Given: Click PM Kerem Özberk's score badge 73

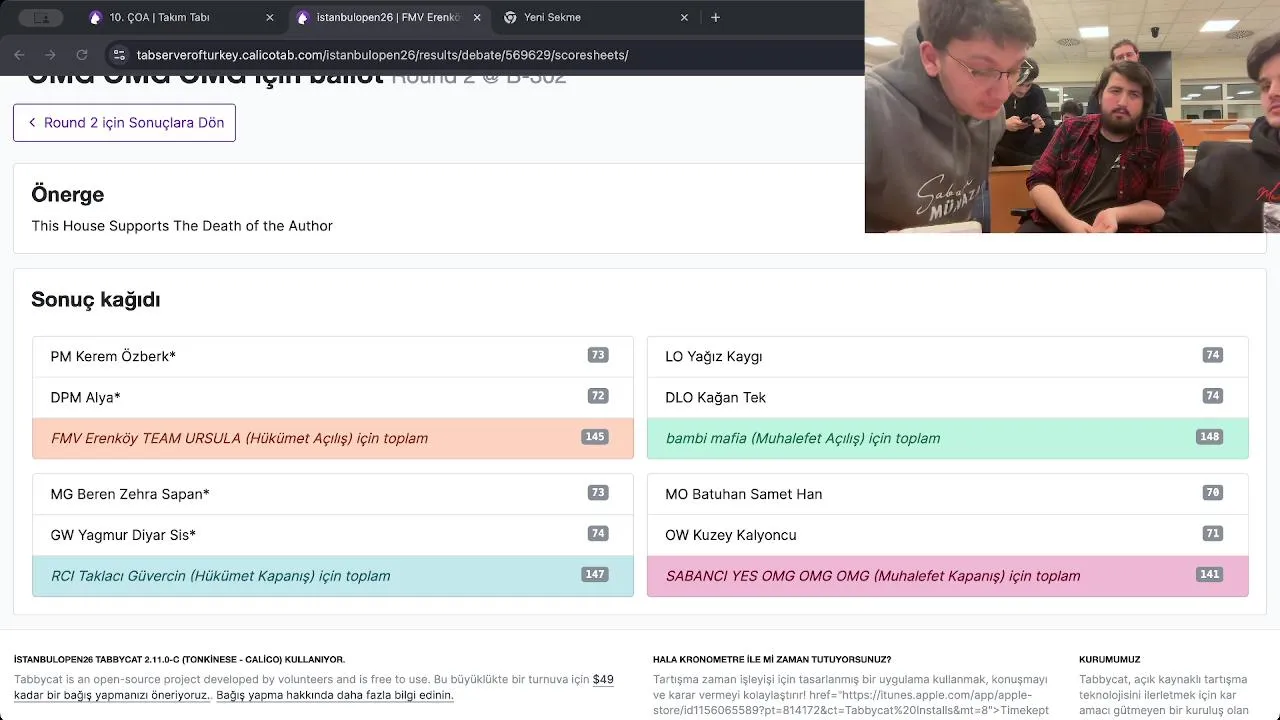Looking at the screenshot, I should click(x=598, y=355).
